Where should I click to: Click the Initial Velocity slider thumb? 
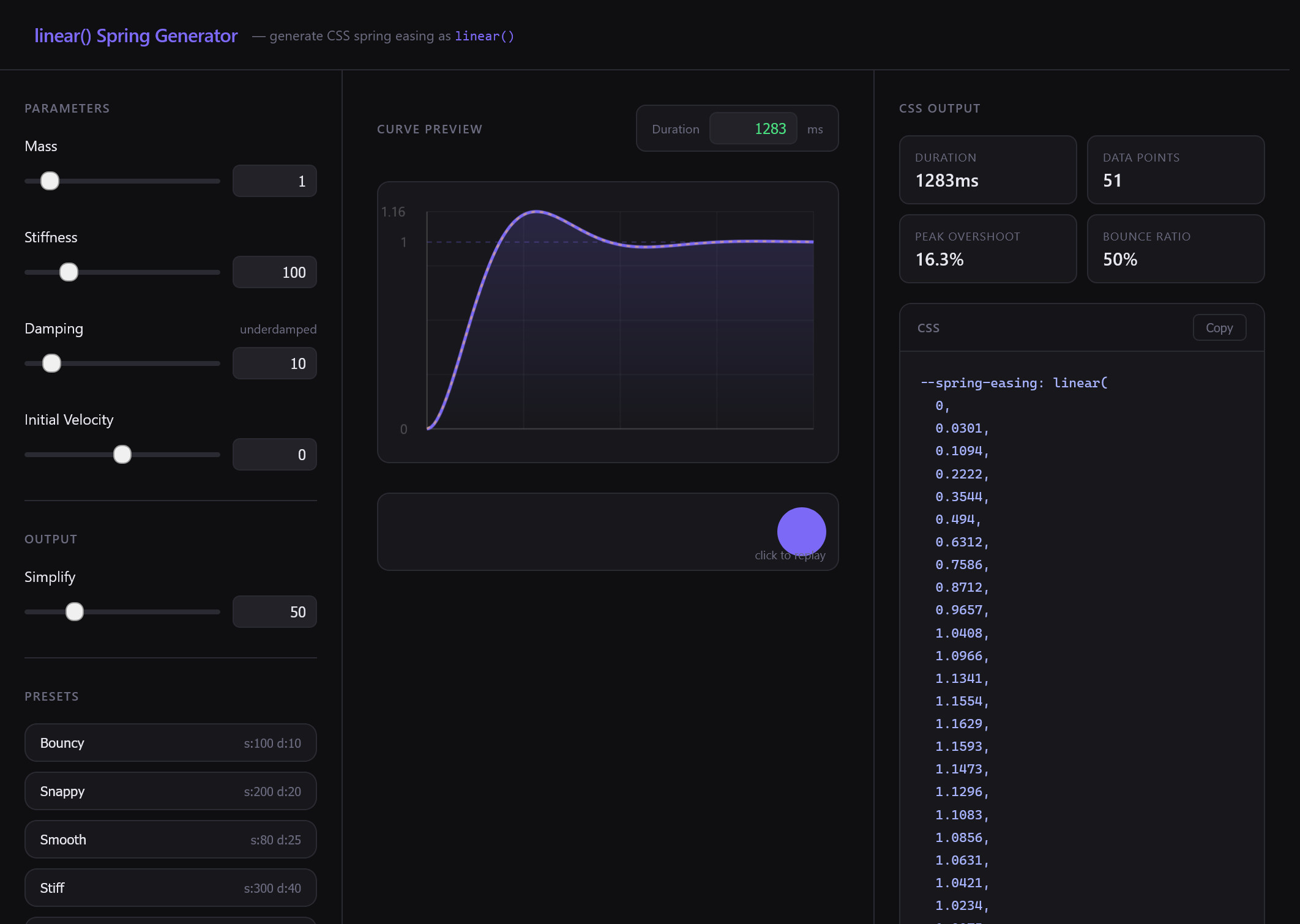point(122,455)
